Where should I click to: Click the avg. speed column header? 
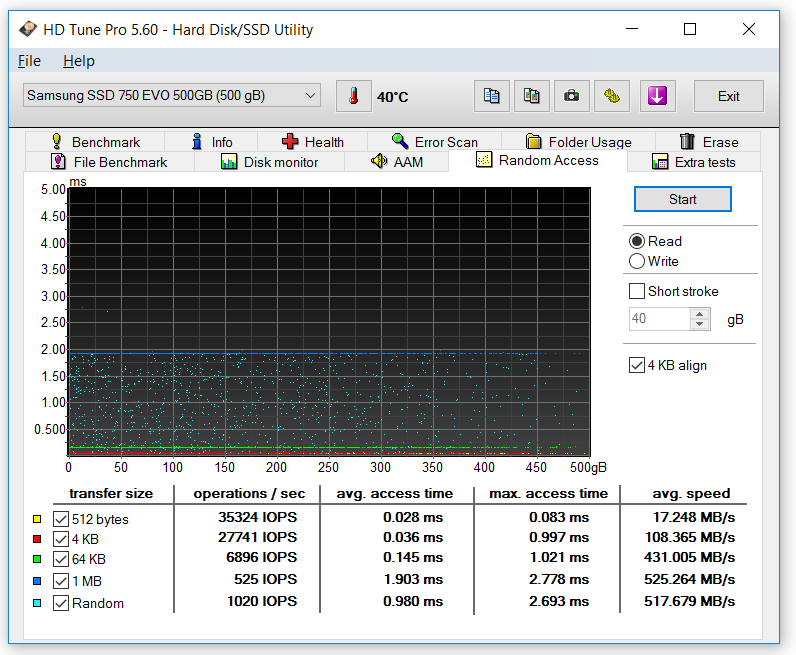click(691, 494)
